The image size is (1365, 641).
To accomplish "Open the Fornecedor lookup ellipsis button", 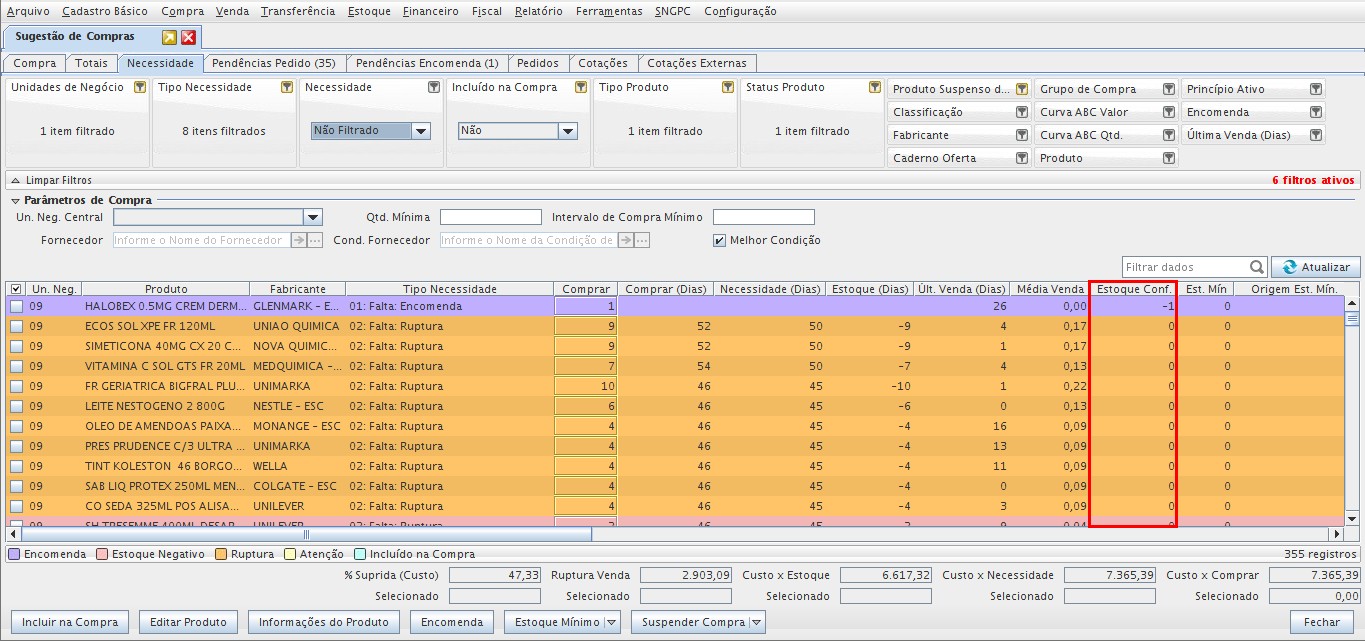I will click(315, 240).
